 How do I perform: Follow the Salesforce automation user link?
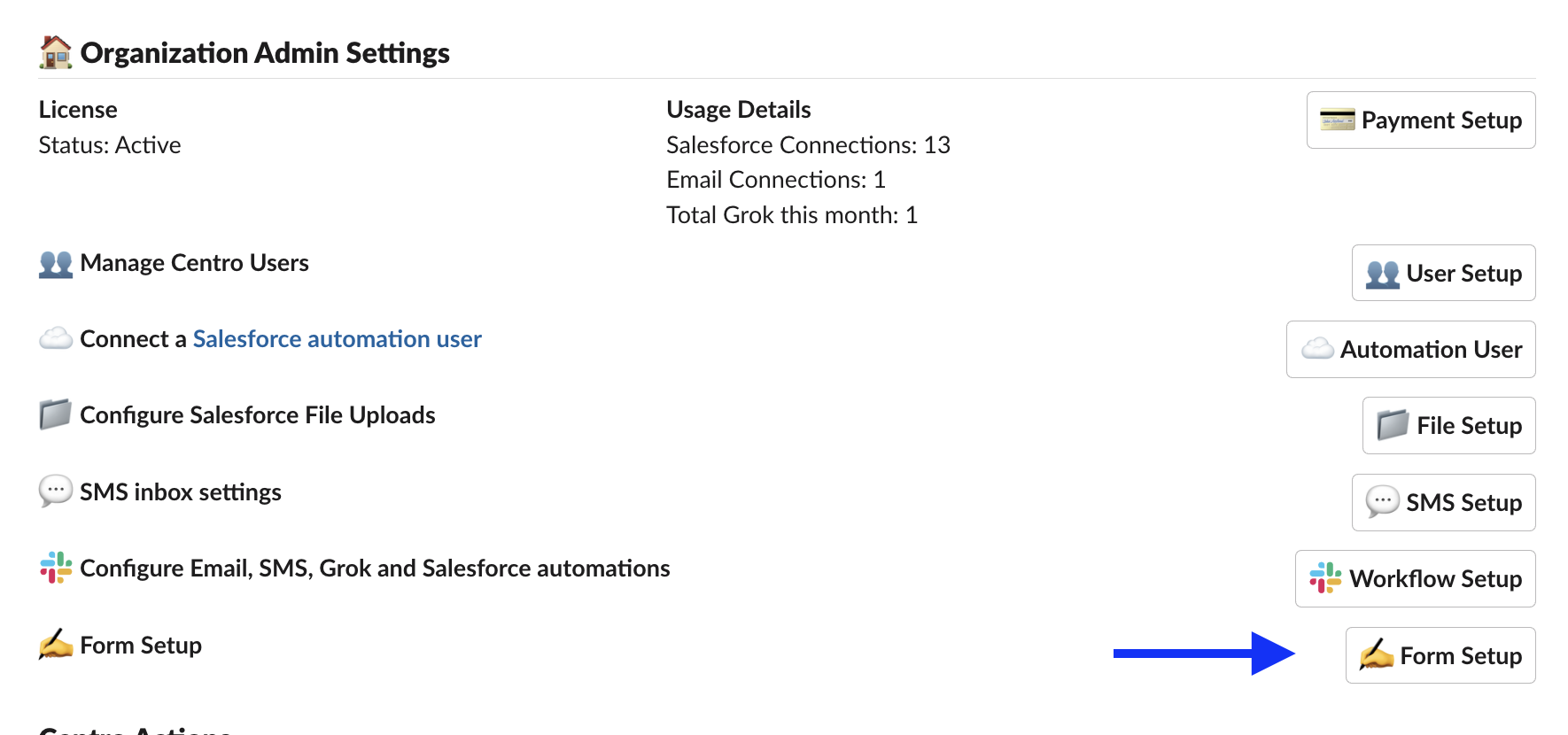coord(338,339)
